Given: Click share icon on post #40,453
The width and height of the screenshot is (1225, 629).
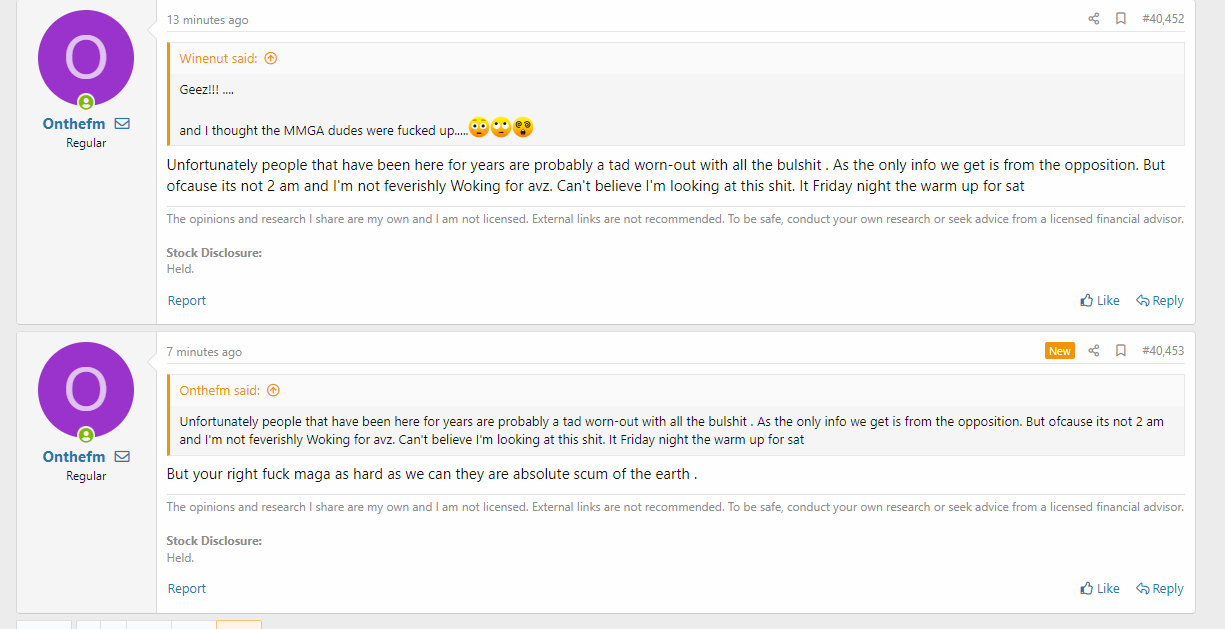Looking at the screenshot, I should click(1094, 351).
